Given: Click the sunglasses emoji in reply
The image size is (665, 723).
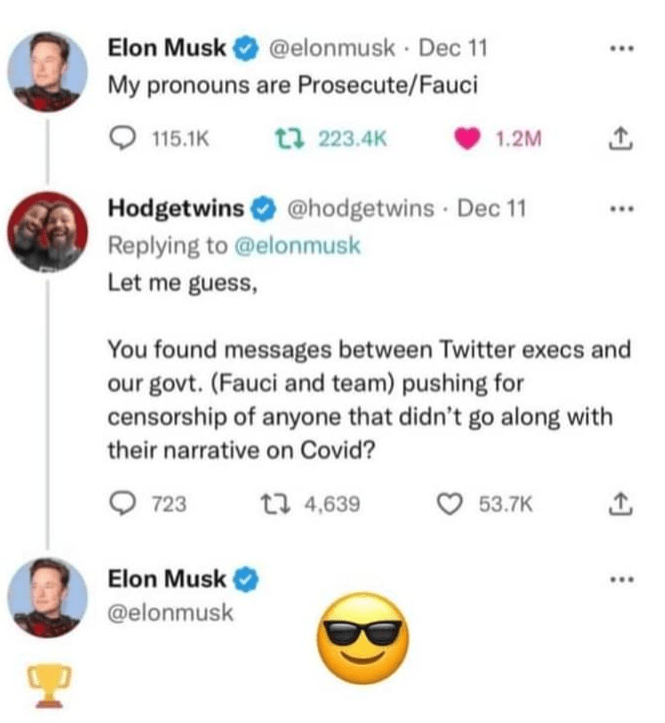Looking at the screenshot, I should [x=362, y=633].
